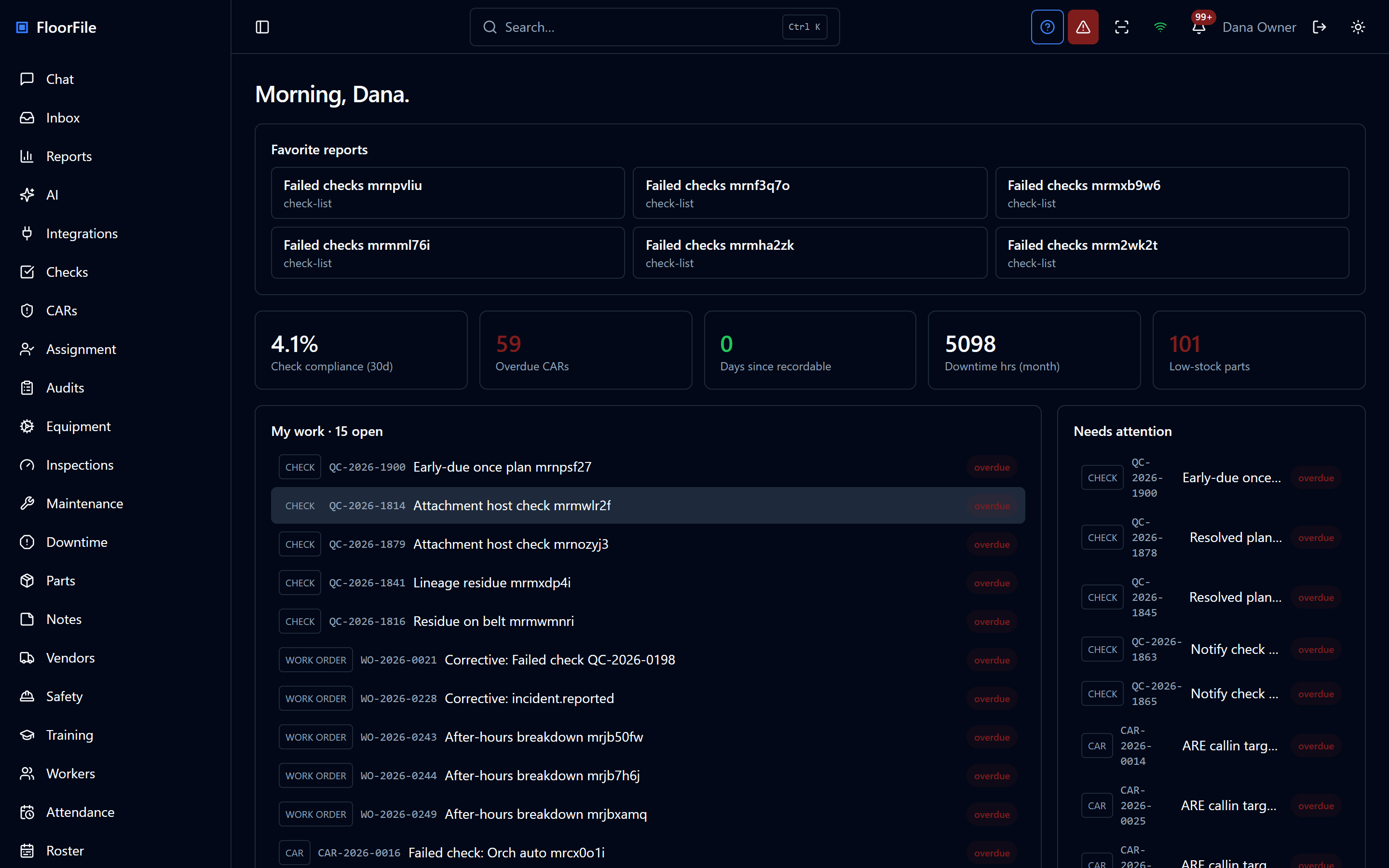The height and width of the screenshot is (868, 1389).
Task: Open WO-2026-0249 After-hours breakdown row
Action: coord(648,814)
